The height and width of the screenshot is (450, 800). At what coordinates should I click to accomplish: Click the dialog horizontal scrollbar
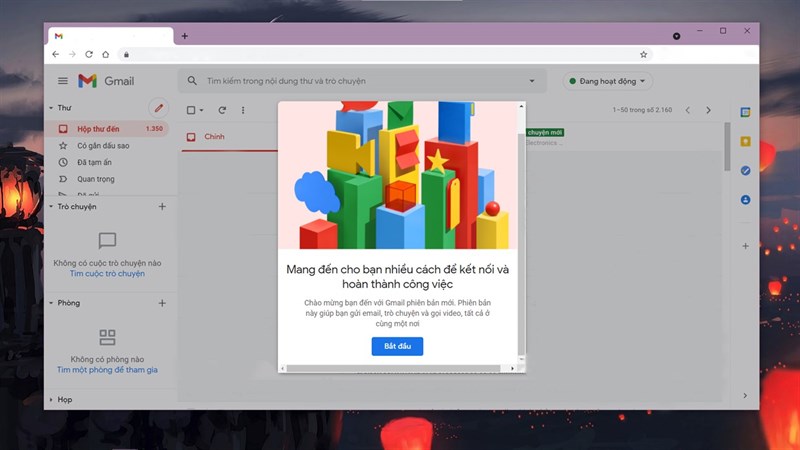point(393,368)
